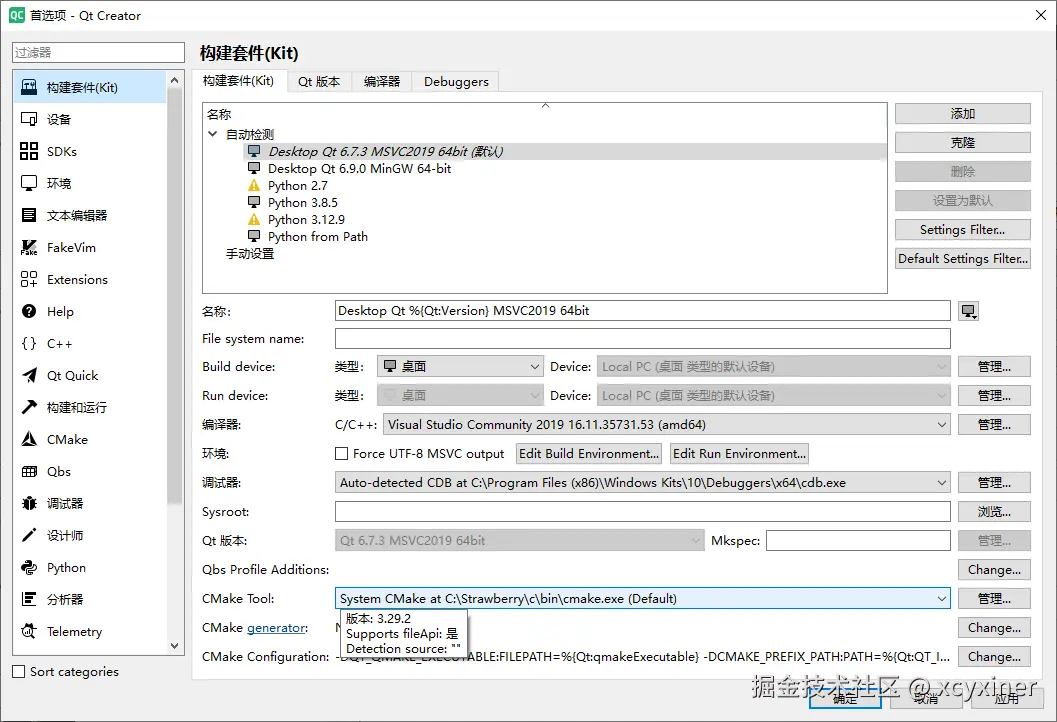Viewport: 1057px width, 722px height.
Task: Open the Qbs category icon
Action: point(29,471)
